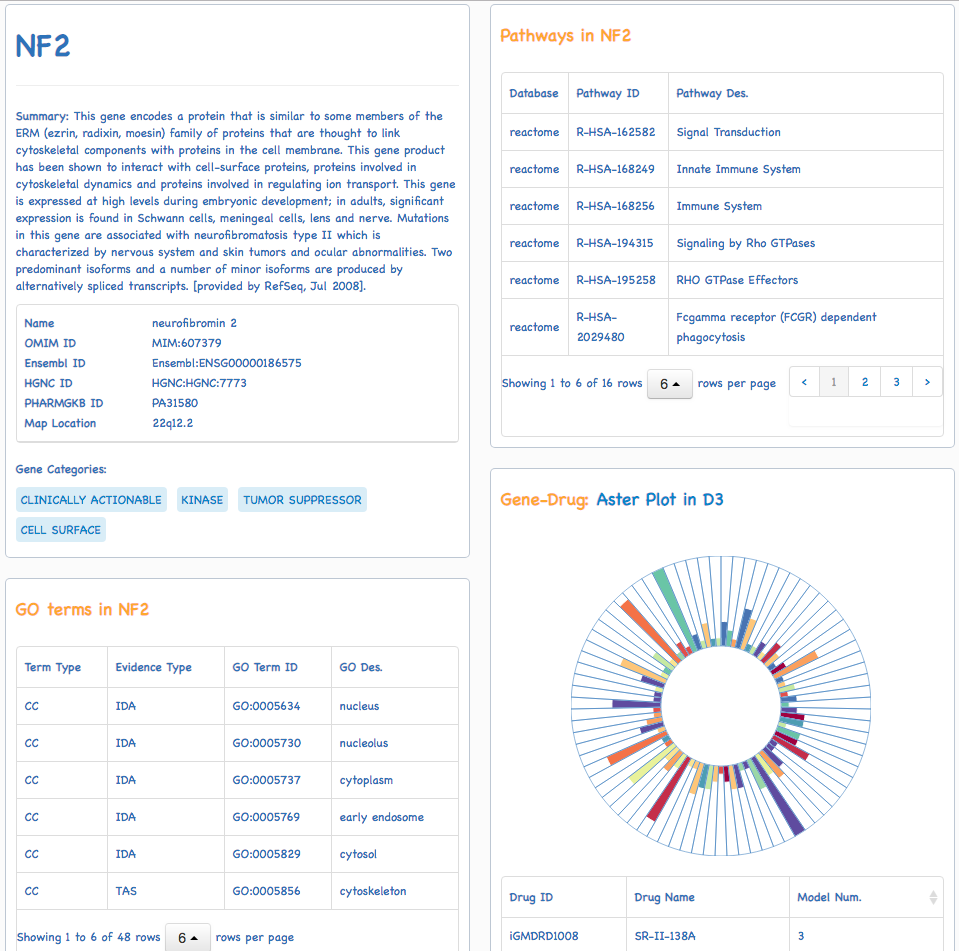Select the KINASE gene category badge
The height and width of the screenshot is (951, 959).
(x=202, y=500)
